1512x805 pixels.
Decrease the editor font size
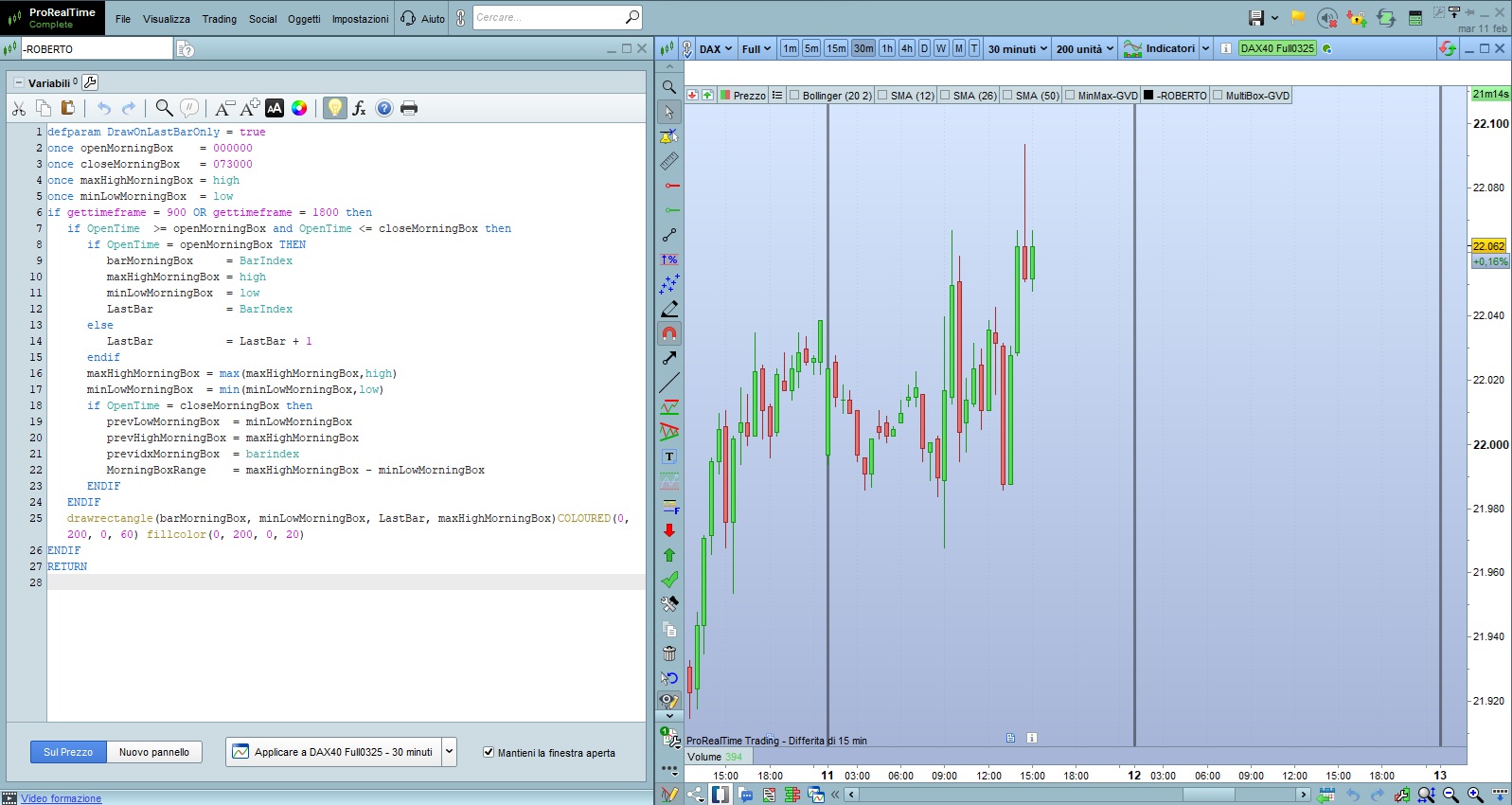point(223,108)
